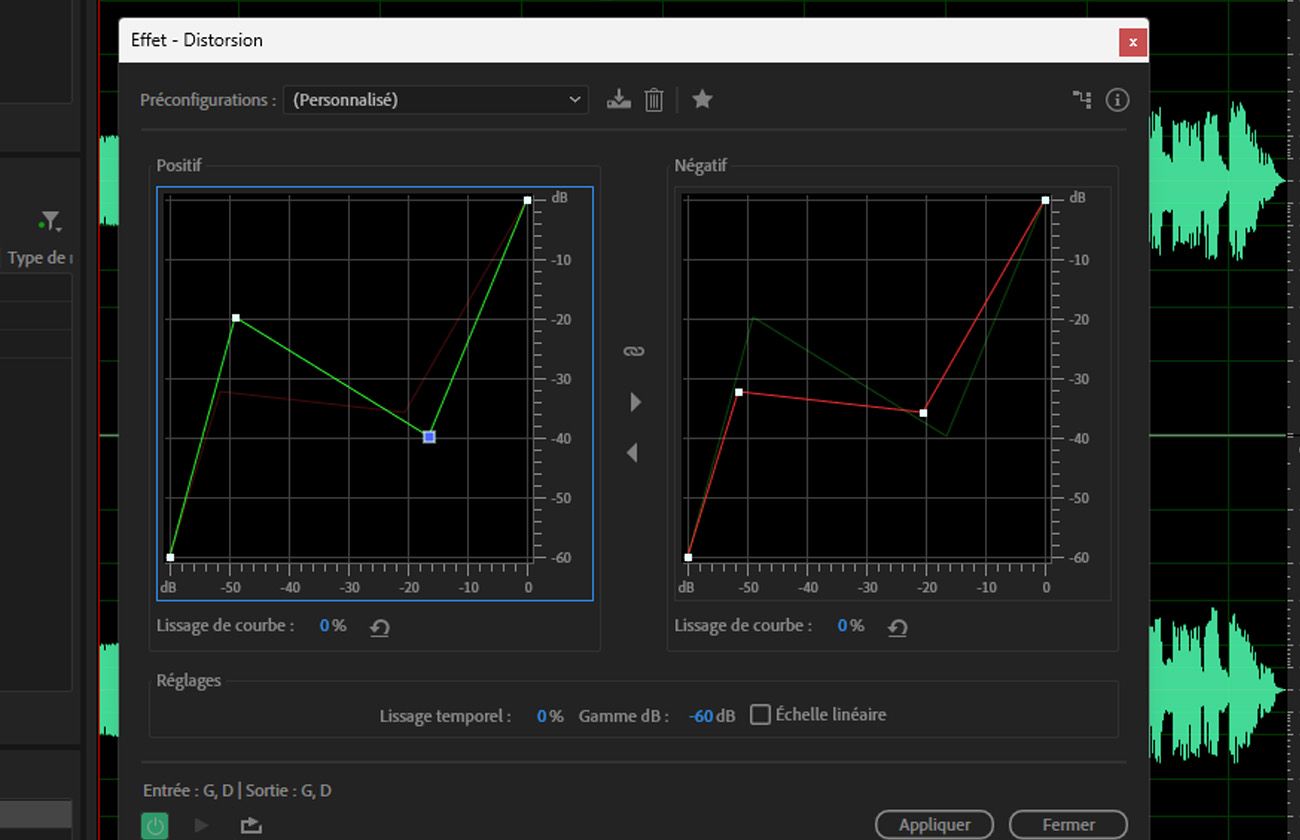Click Positif Lissage de courbe 0% value
Image resolution: width=1300 pixels, height=840 pixels.
pos(332,626)
